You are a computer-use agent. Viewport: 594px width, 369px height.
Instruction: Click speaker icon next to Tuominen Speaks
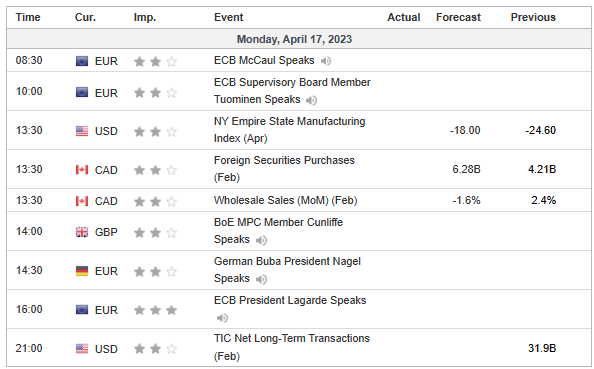[x=311, y=100]
